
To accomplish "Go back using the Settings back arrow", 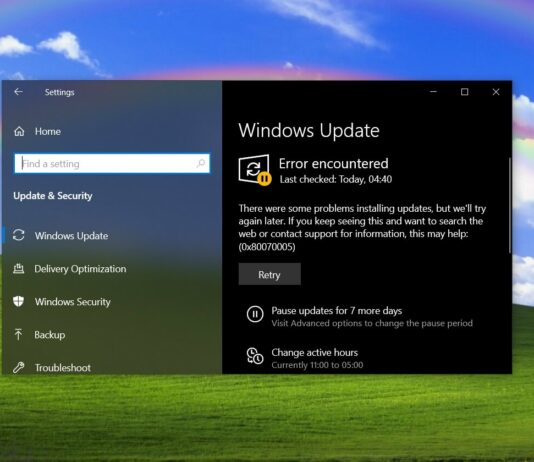I will pyautogui.click(x=18, y=92).
